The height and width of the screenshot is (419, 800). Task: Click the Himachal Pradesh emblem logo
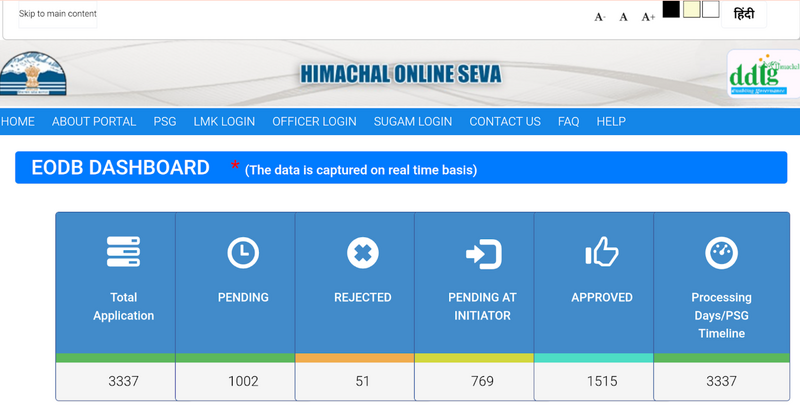coord(30,76)
